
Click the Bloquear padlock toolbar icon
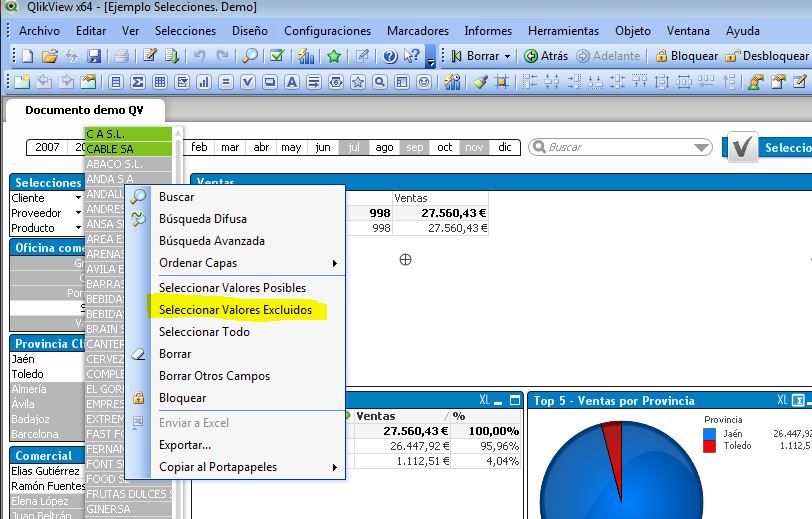pyautogui.click(x=661, y=56)
